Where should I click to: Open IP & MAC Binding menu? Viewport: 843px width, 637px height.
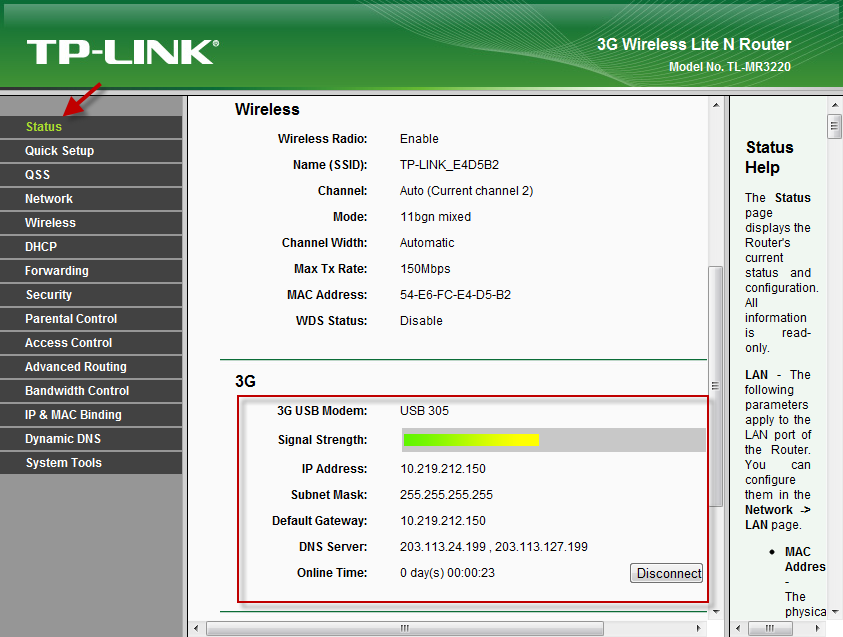tap(91, 415)
